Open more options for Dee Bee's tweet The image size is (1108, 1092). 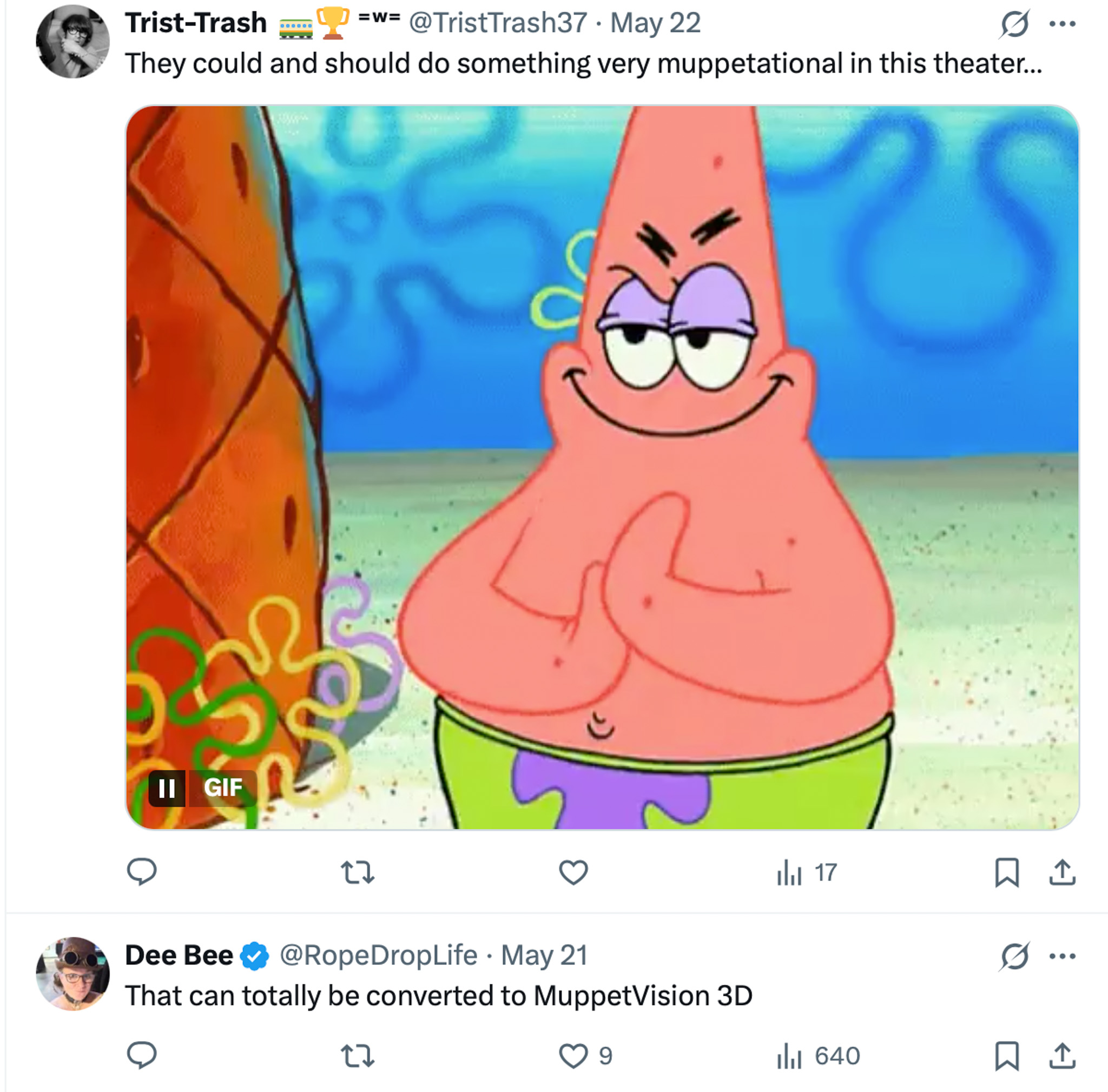tap(1062, 956)
